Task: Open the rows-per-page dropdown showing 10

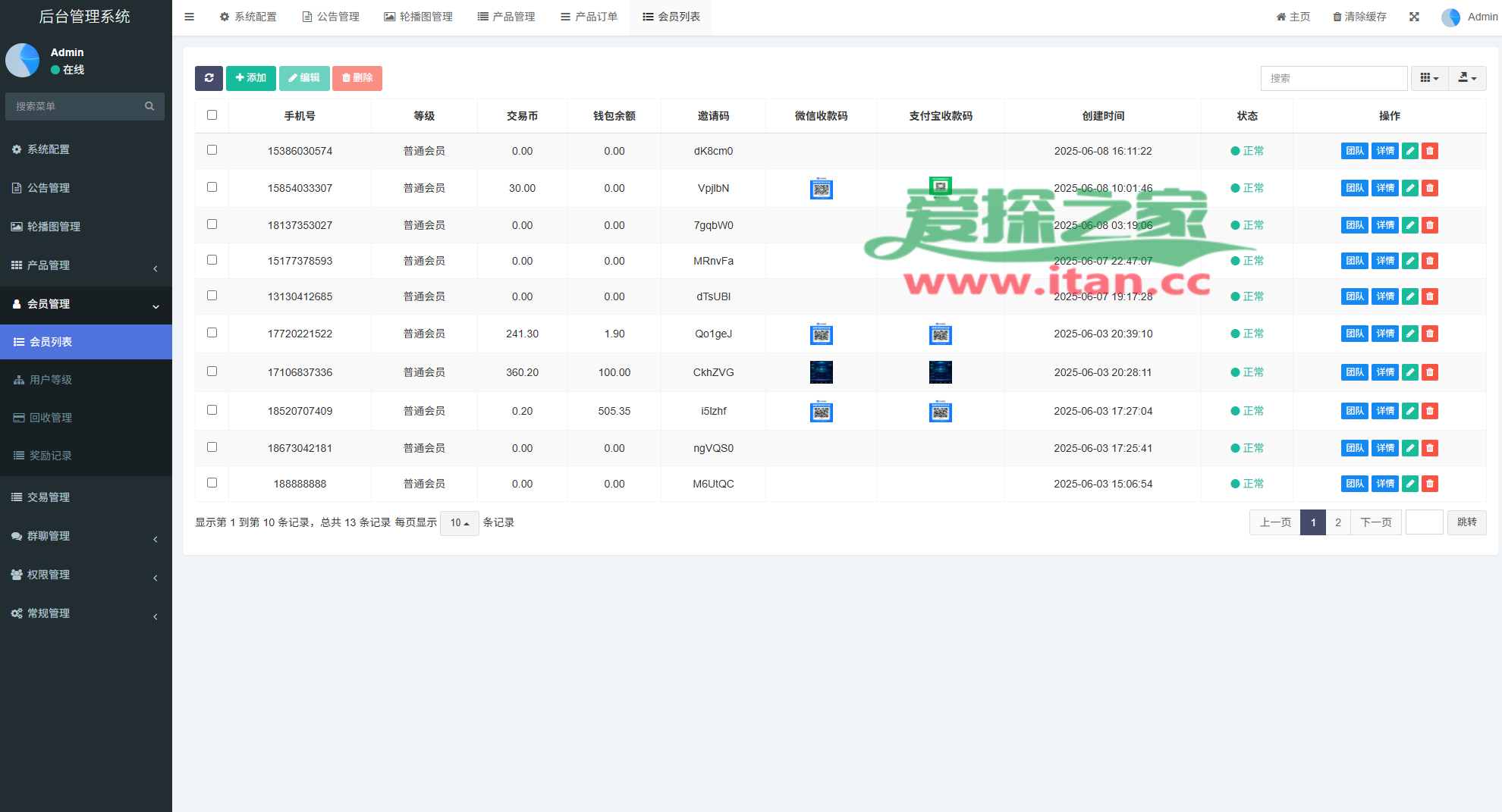Action: 459,523
